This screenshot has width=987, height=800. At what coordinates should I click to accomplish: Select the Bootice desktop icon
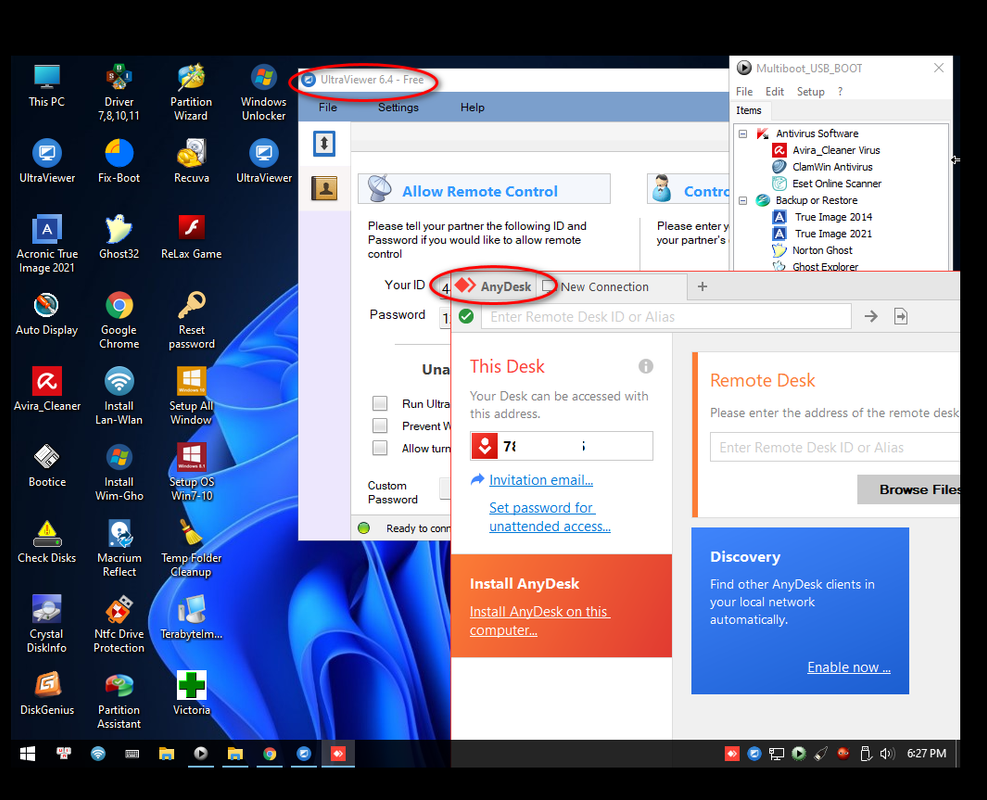click(x=47, y=466)
